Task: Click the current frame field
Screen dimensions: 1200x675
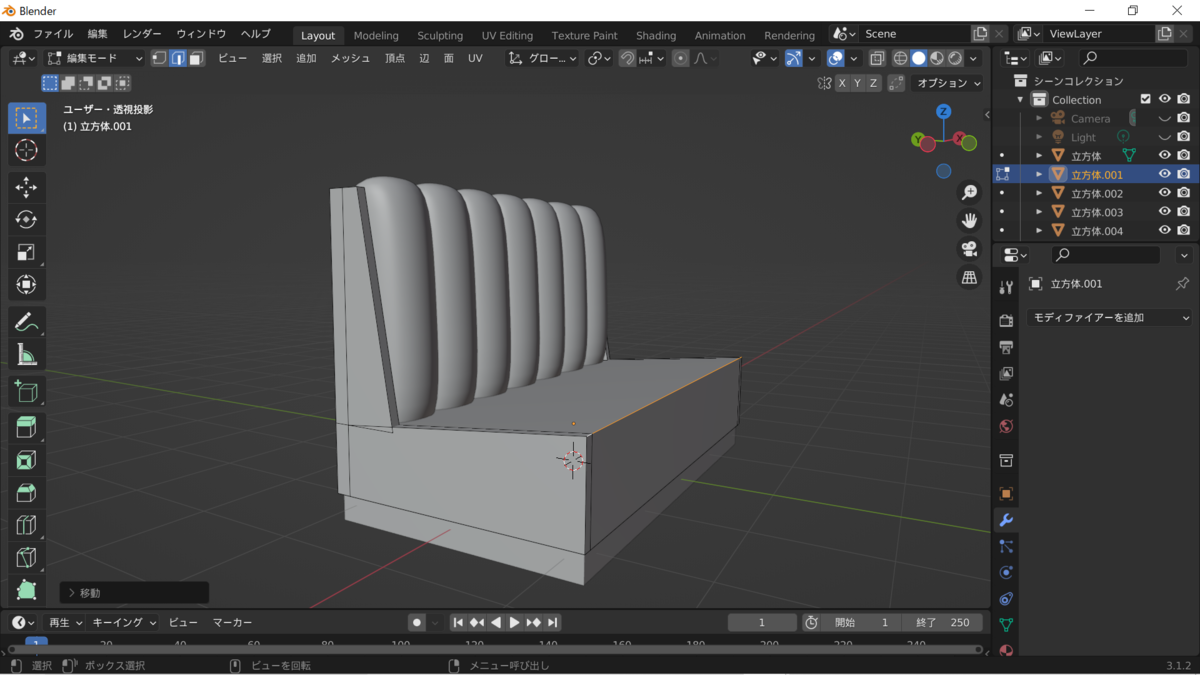Action: pos(762,622)
